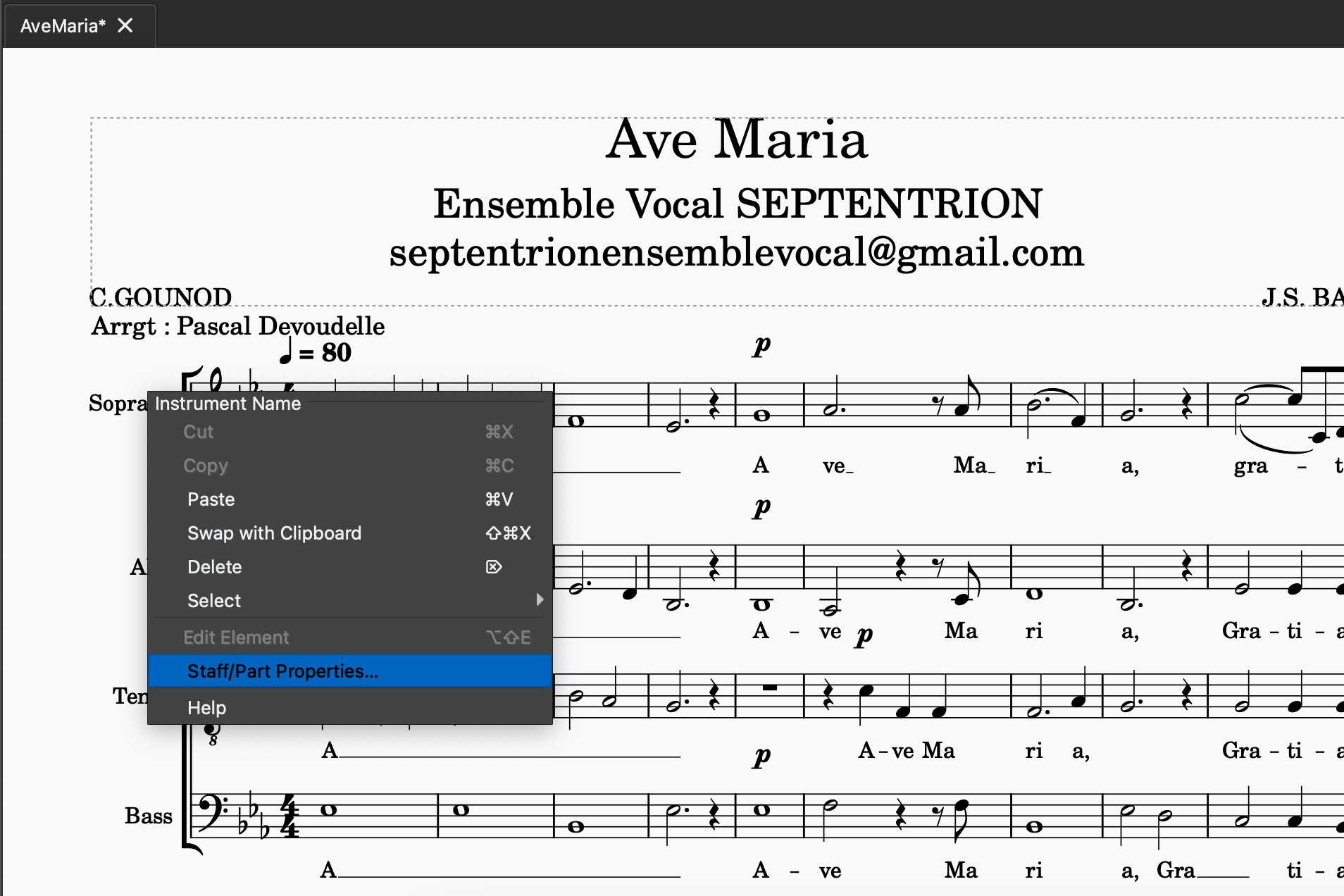Image resolution: width=1344 pixels, height=896 pixels.
Task: Click the lyric 'gra' under Soprano staff
Action: click(x=1251, y=466)
